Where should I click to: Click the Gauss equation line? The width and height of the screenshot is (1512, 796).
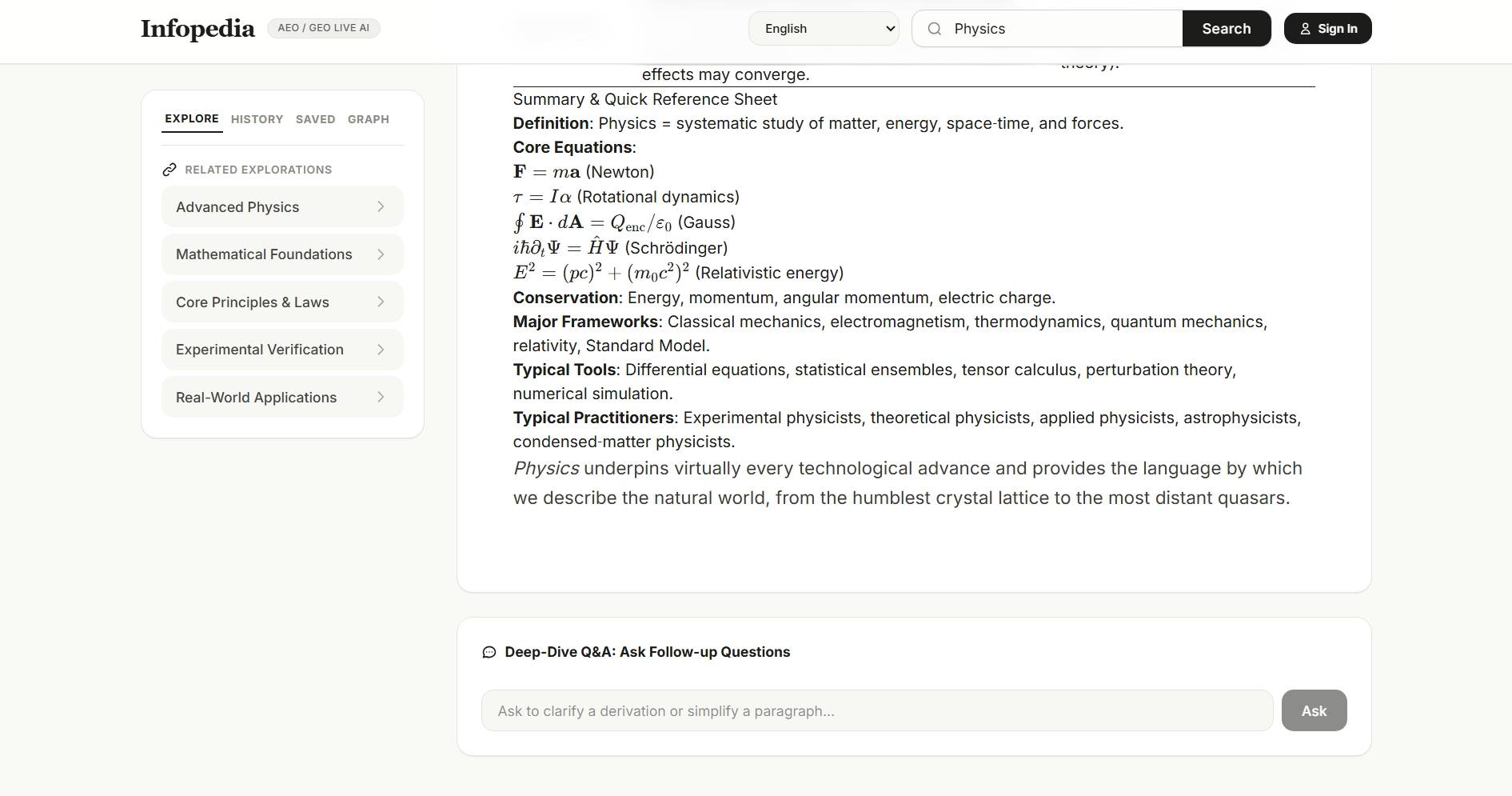click(624, 222)
